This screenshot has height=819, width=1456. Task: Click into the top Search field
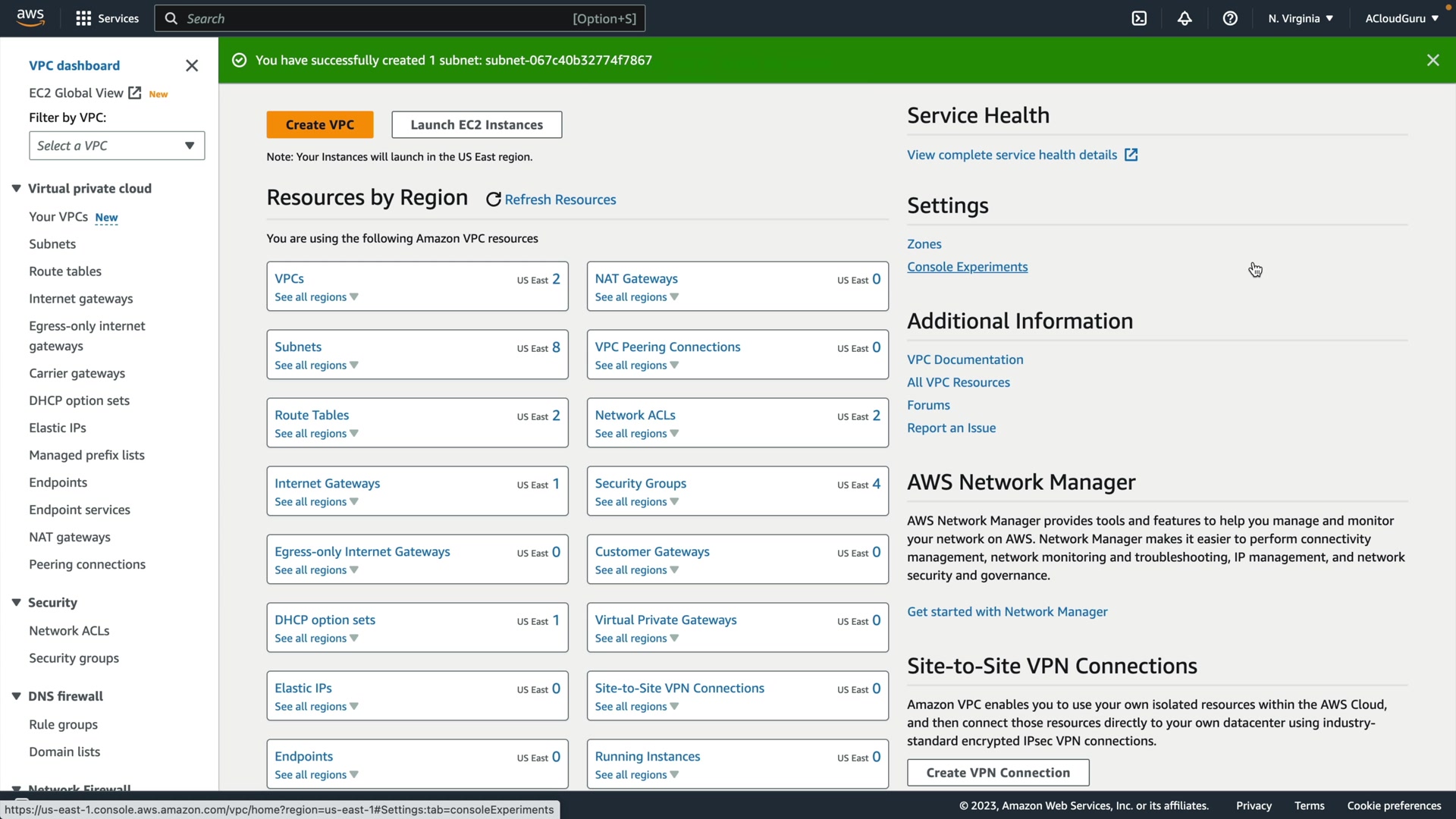tap(379, 18)
